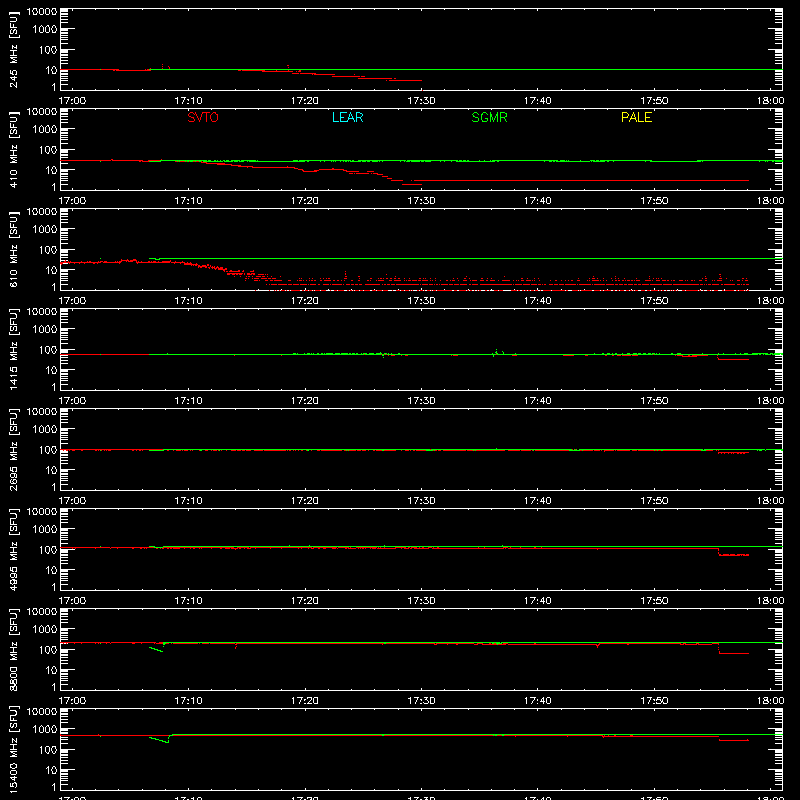The width and height of the screenshot is (800, 800).
Task: Select the 610 MHz [SFU] axis label
Action: 13,250
